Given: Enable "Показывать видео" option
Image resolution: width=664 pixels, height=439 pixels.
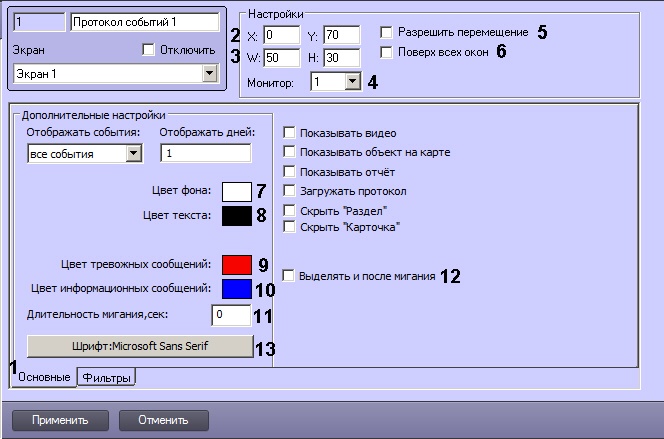Looking at the screenshot, I should coord(290,133).
